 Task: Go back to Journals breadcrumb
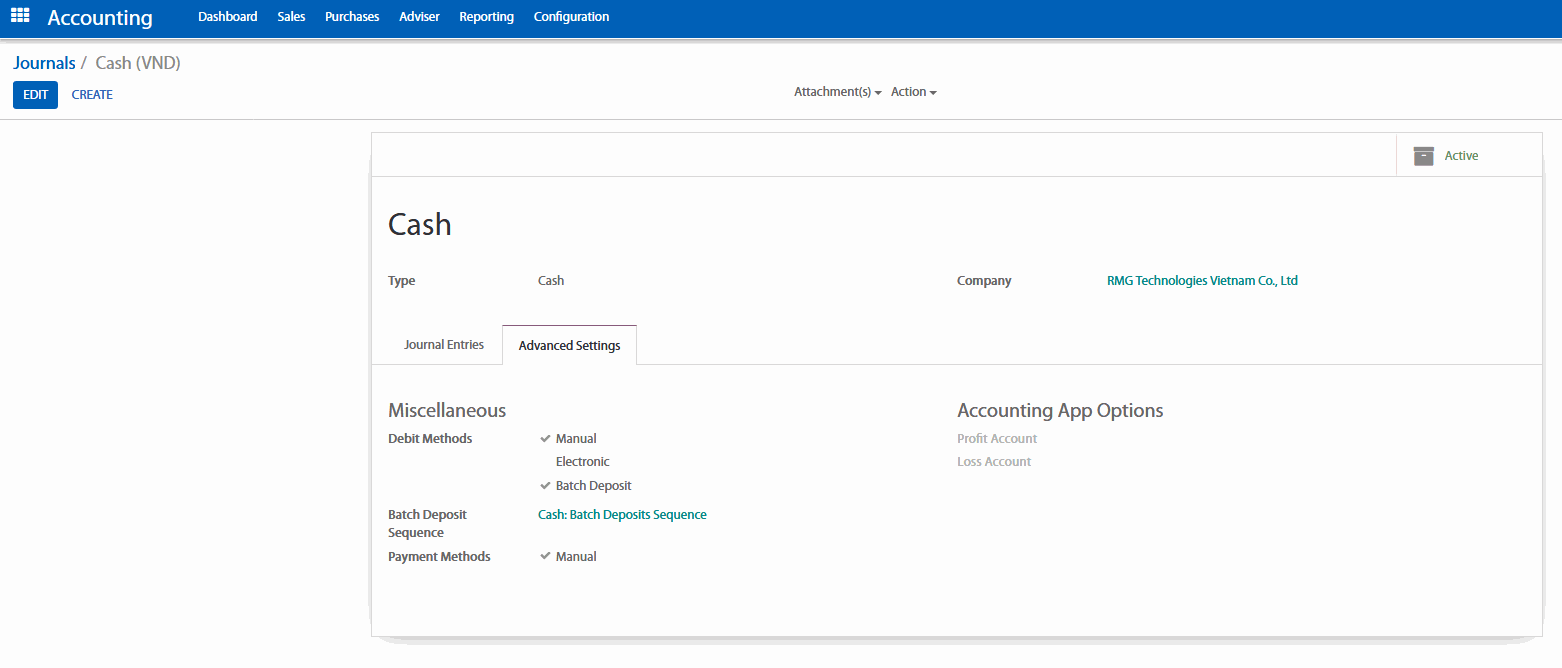point(44,63)
